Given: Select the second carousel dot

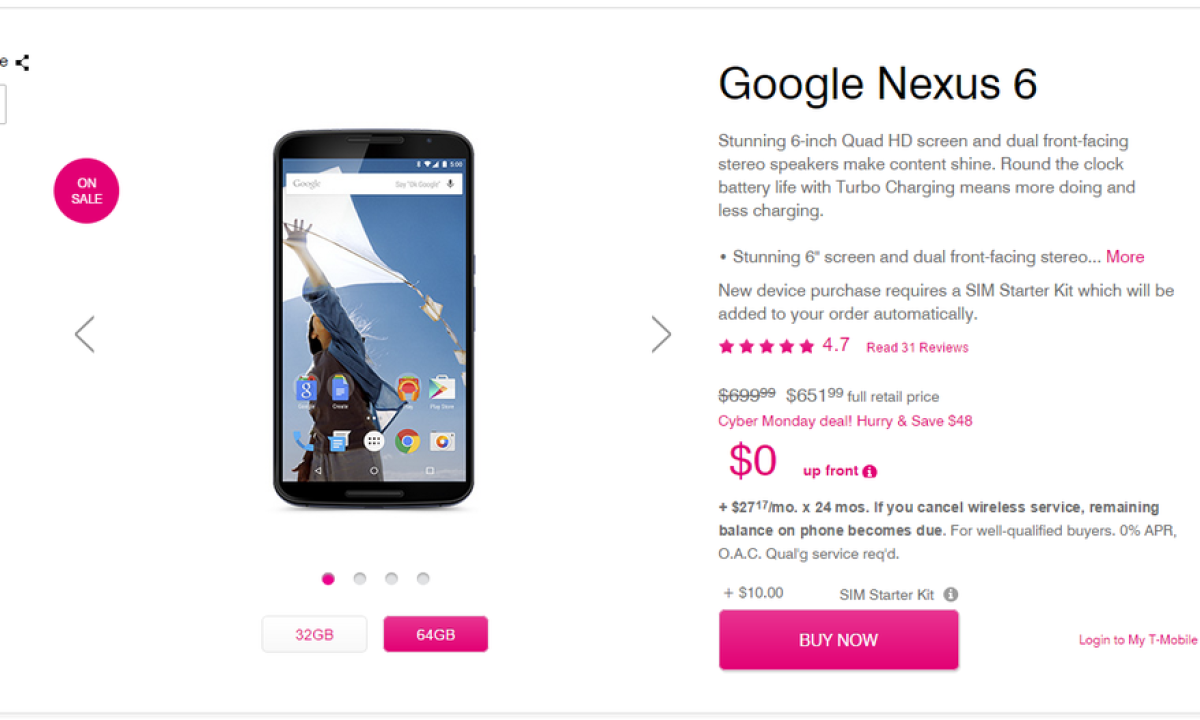Looking at the screenshot, I should click(360, 578).
